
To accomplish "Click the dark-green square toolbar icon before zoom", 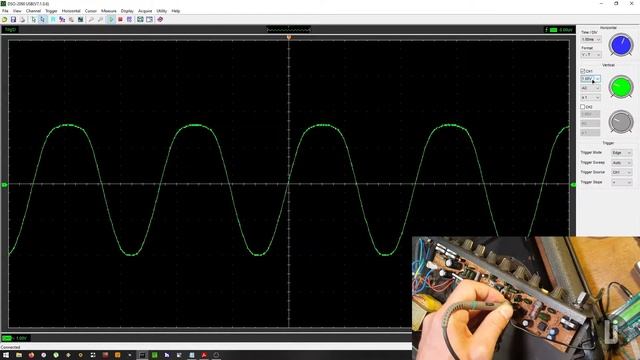I will (x=80, y=20).
